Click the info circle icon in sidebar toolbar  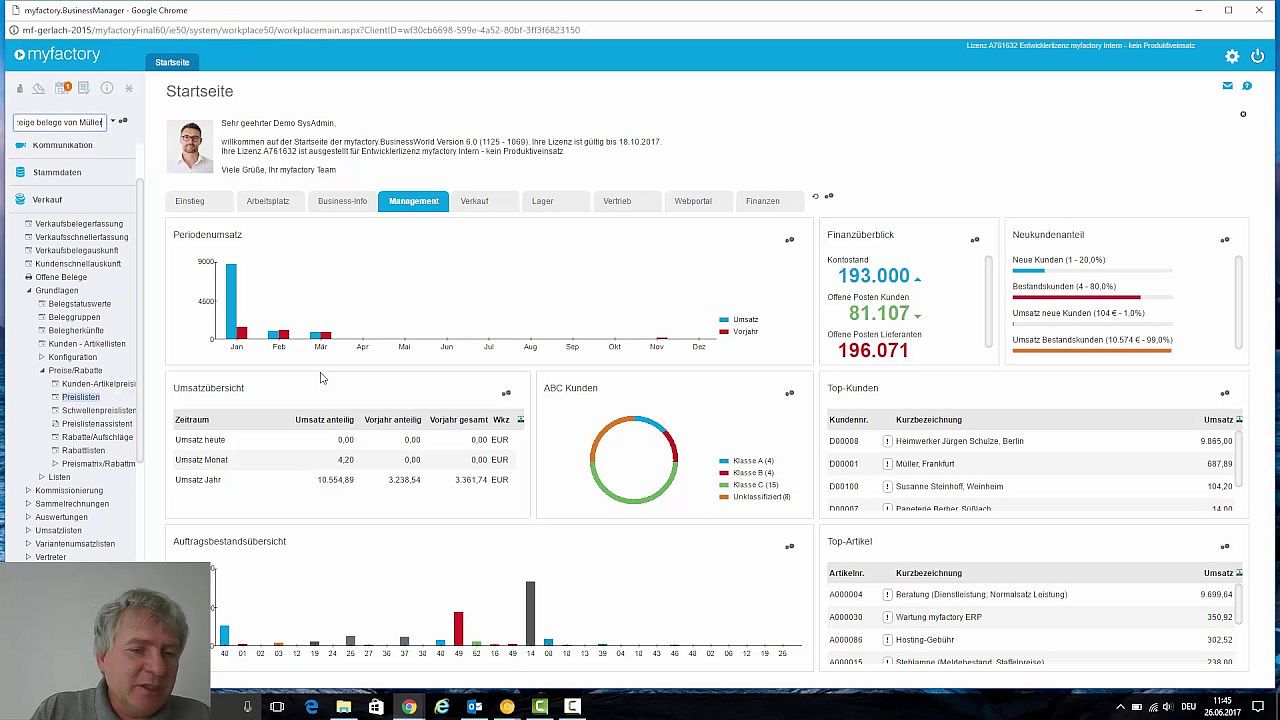[x=107, y=88]
